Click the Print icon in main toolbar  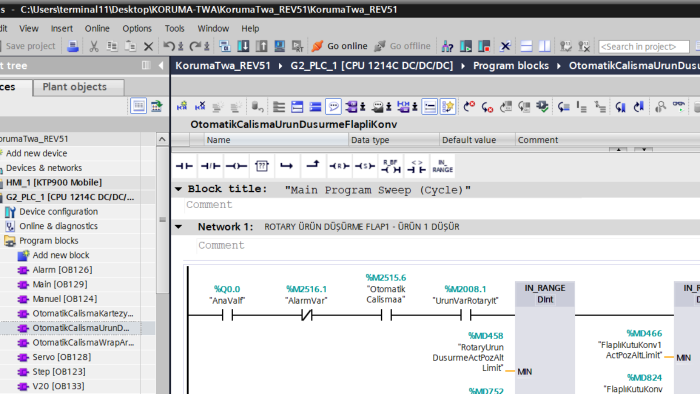point(73,46)
